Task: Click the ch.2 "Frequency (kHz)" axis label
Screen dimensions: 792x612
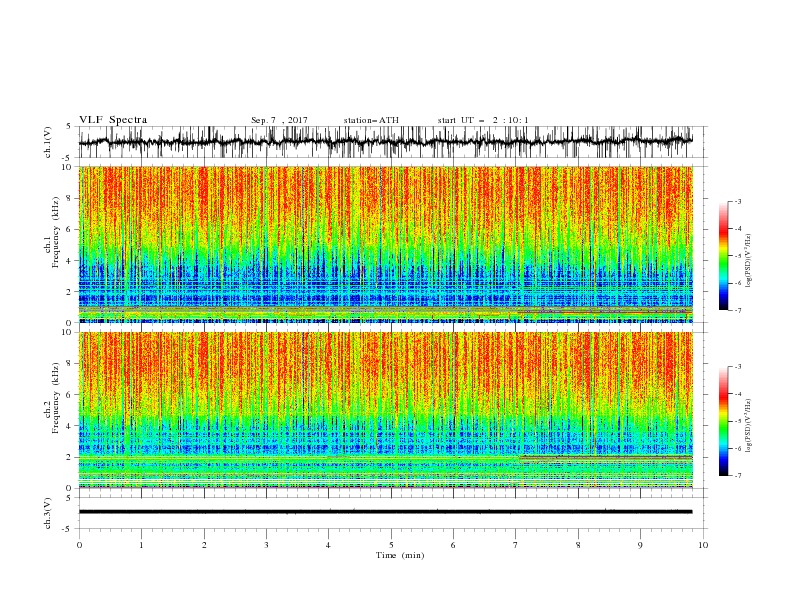Action: (x=55, y=397)
